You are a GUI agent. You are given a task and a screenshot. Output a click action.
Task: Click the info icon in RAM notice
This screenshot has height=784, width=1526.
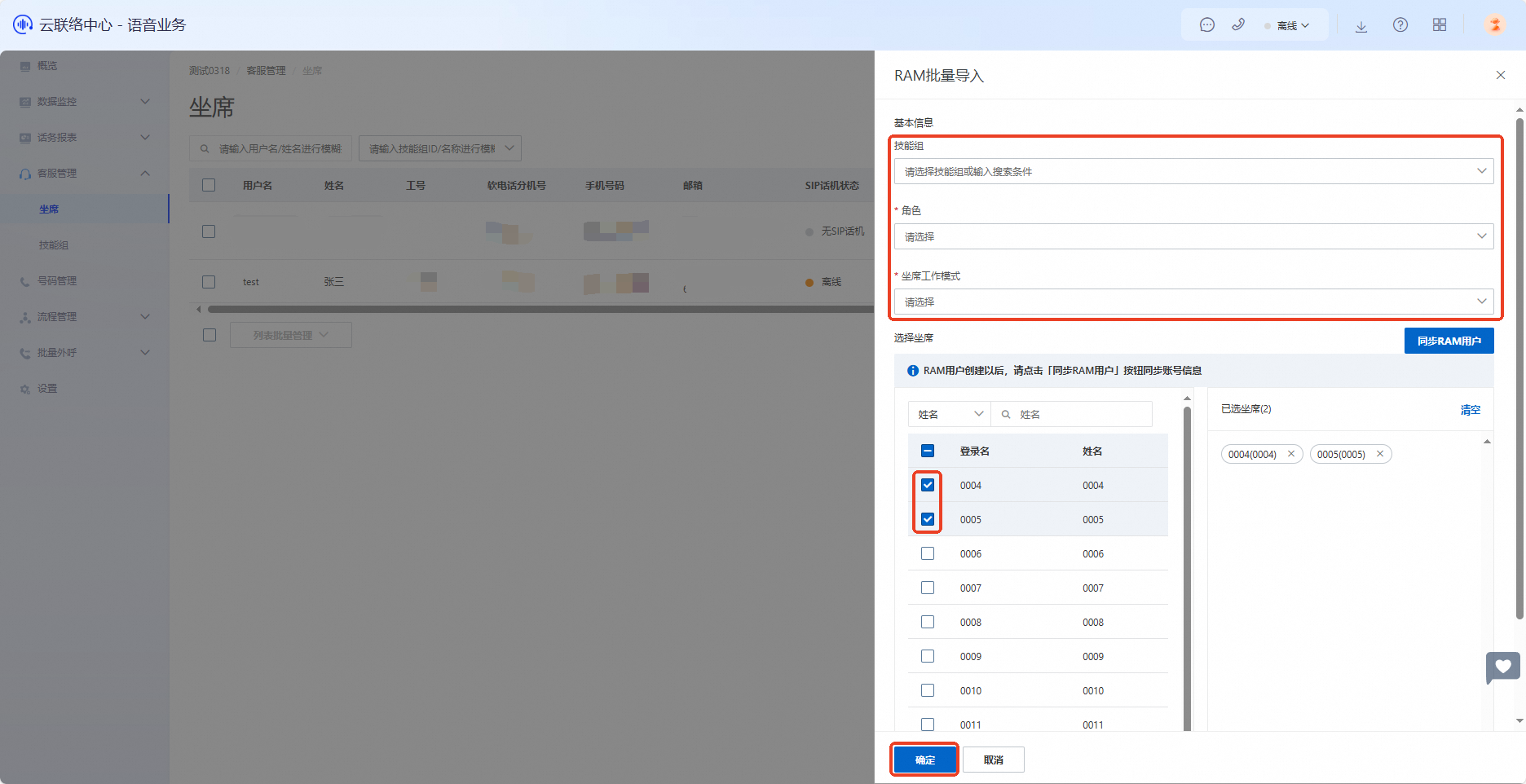[913, 371]
